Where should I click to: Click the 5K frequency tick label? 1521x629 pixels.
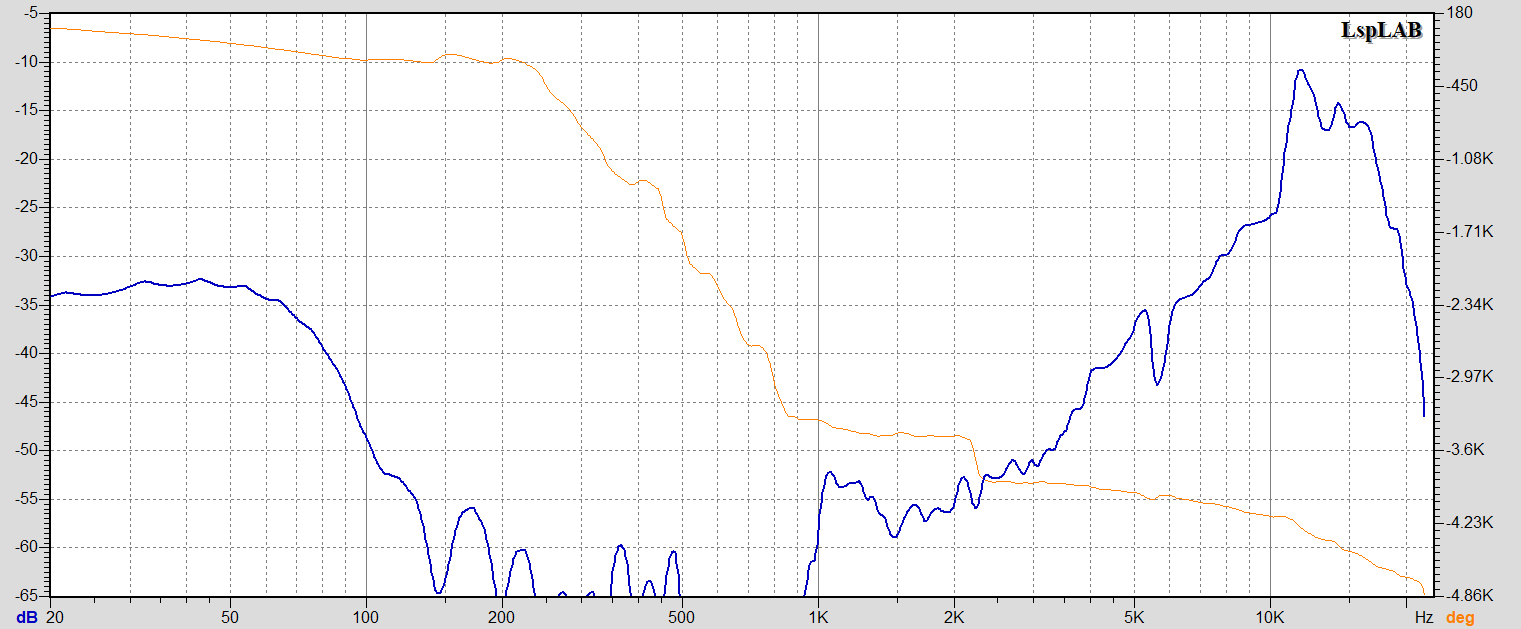(x=1134, y=618)
